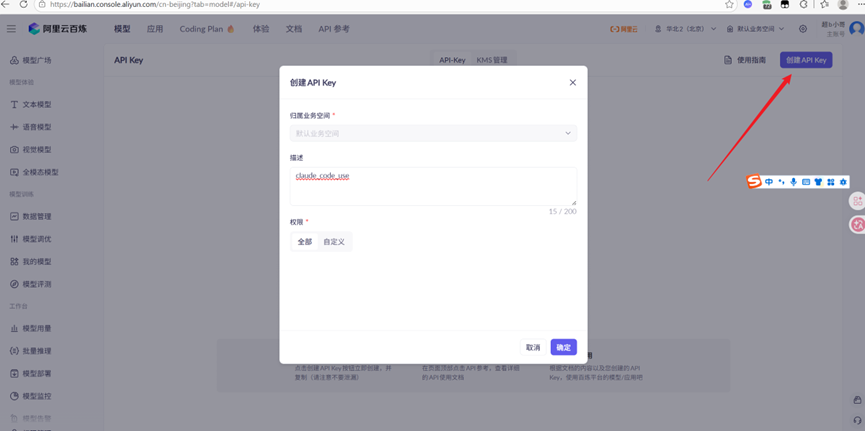This screenshot has height=431, width=865.
Task: Select the API-Key tab
Action: pyautogui.click(x=452, y=60)
